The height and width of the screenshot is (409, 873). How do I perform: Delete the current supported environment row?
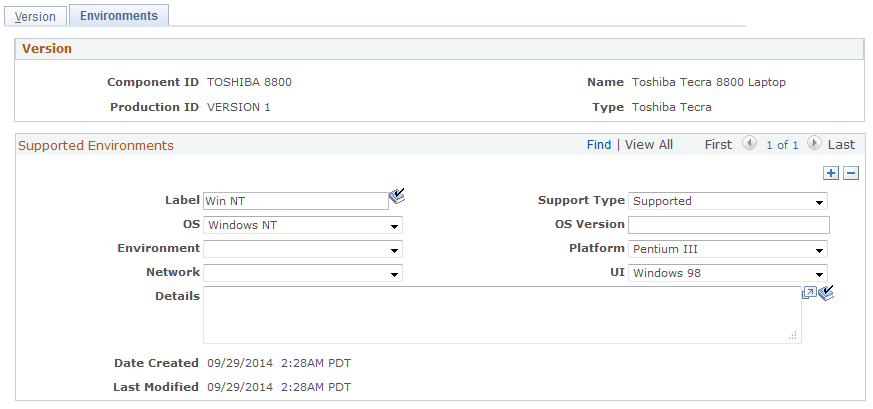pyautogui.click(x=851, y=173)
